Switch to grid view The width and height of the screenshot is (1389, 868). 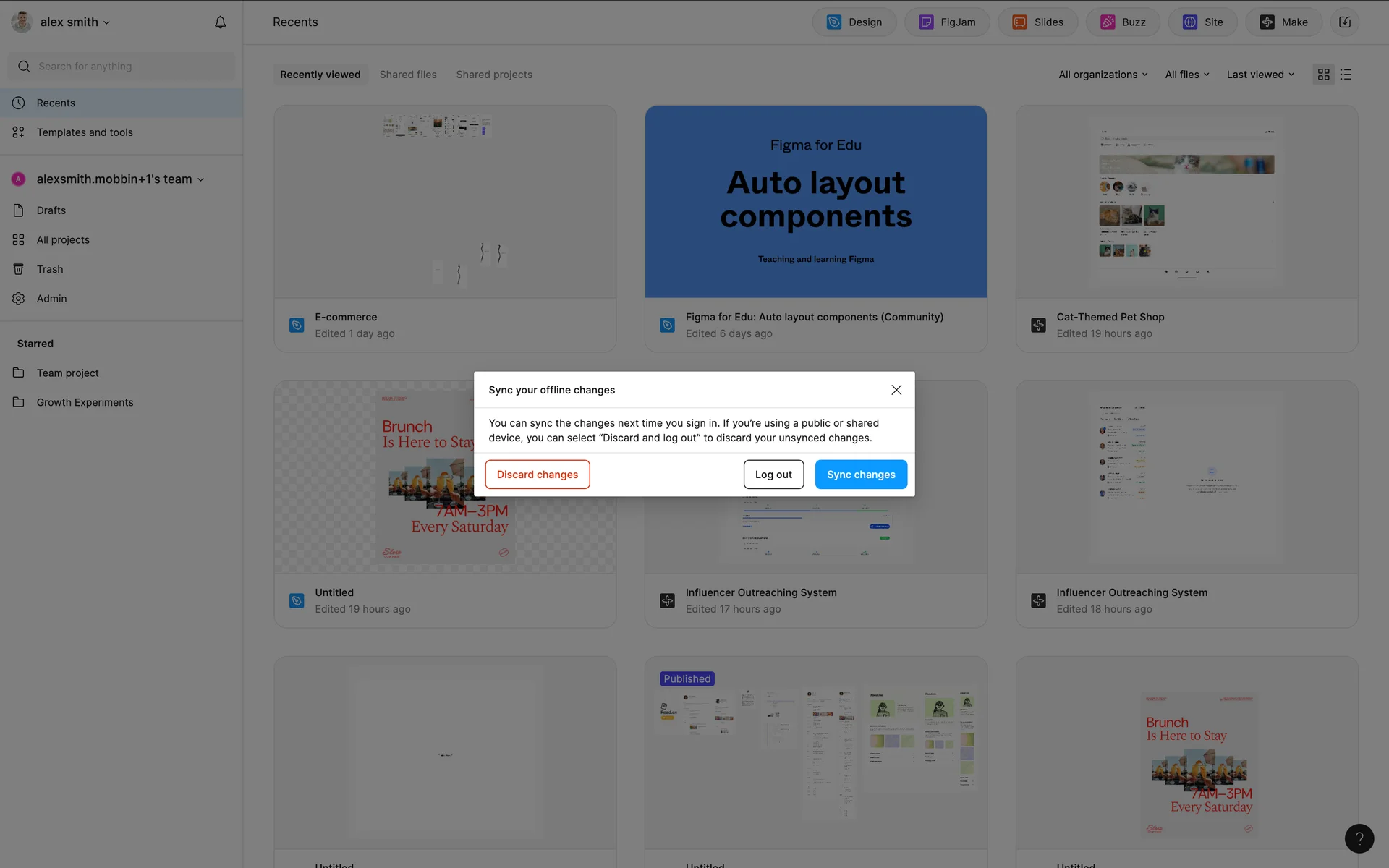pos(1323,75)
